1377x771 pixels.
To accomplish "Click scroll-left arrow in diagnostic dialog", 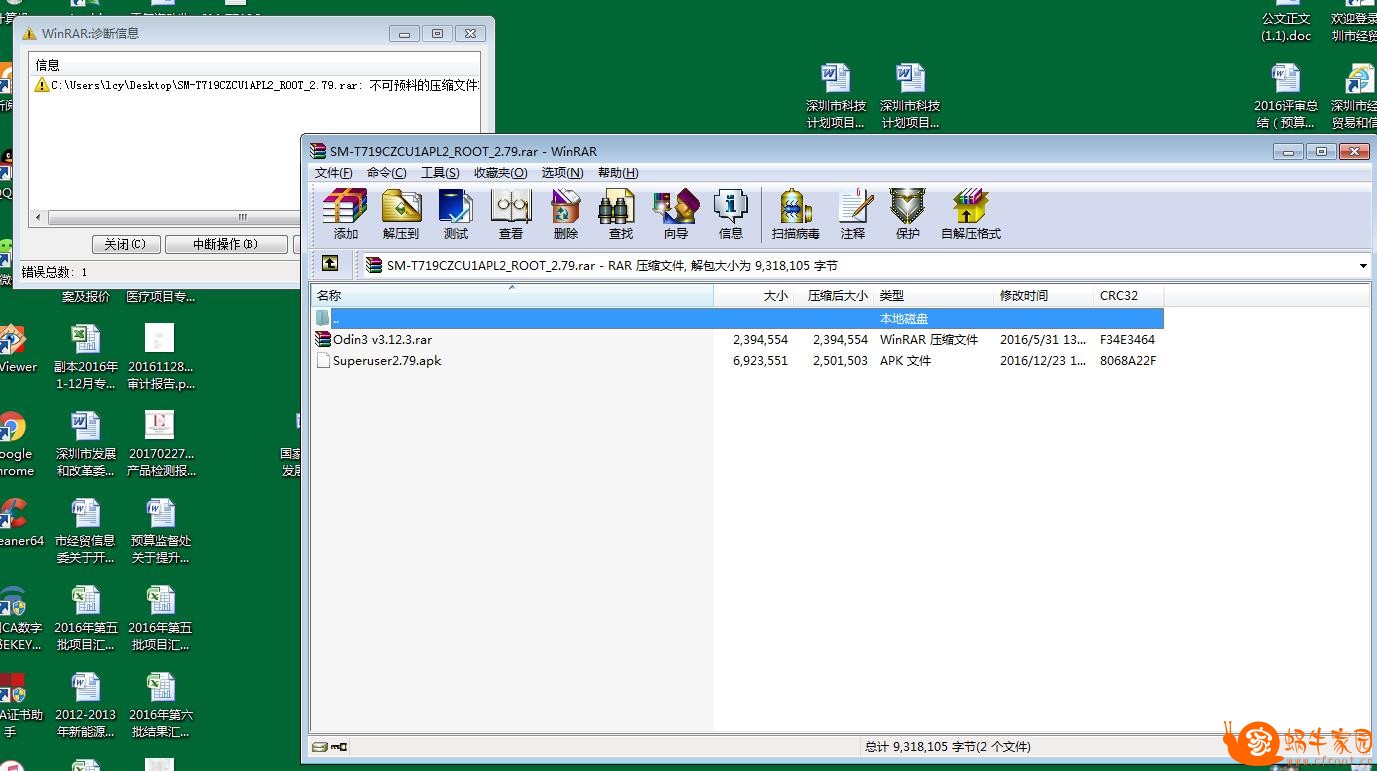I will click(x=39, y=217).
